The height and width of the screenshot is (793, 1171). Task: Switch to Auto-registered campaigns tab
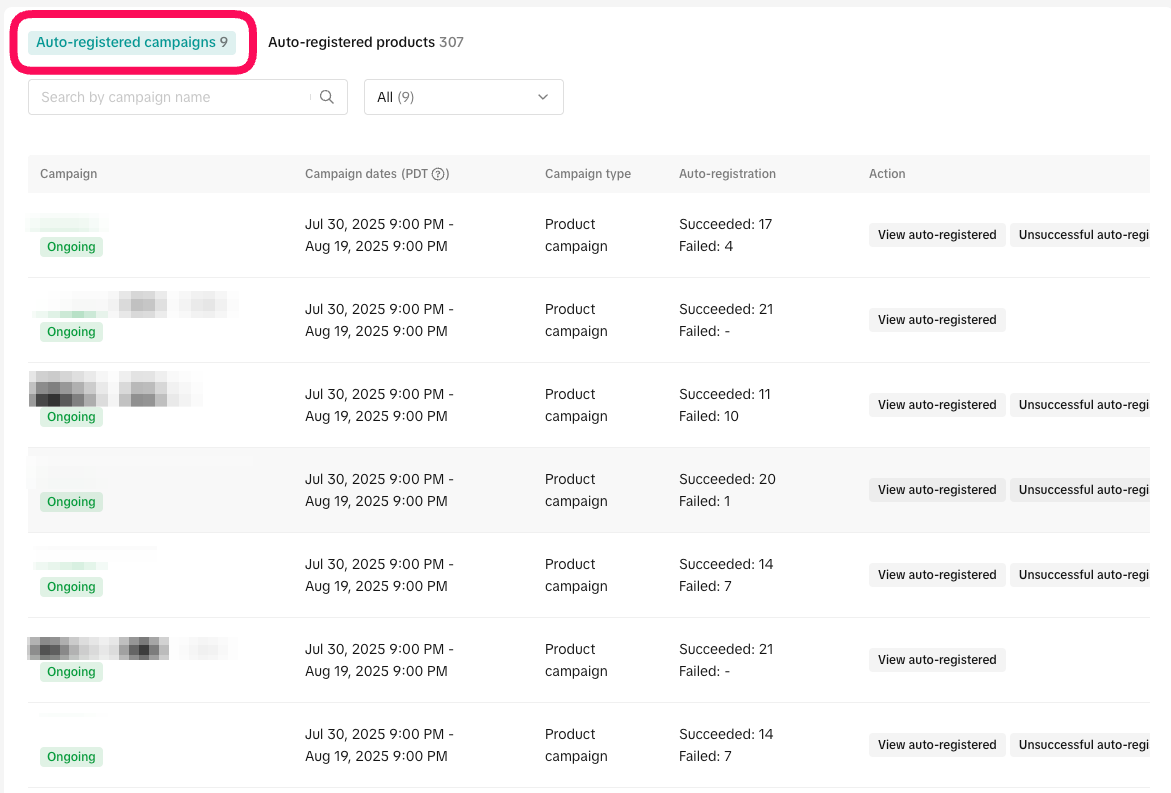pos(132,42)
